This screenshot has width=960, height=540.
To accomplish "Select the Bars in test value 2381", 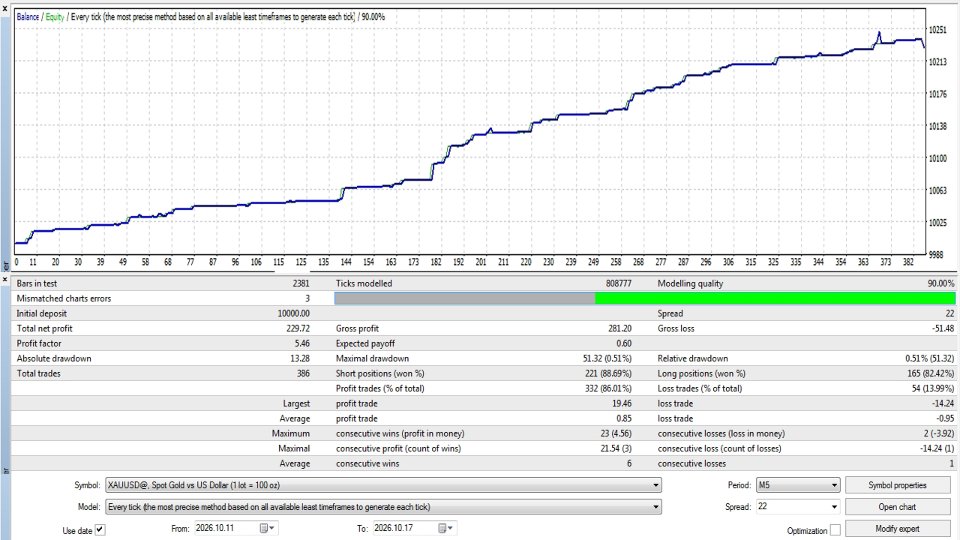I will (301, 283).
